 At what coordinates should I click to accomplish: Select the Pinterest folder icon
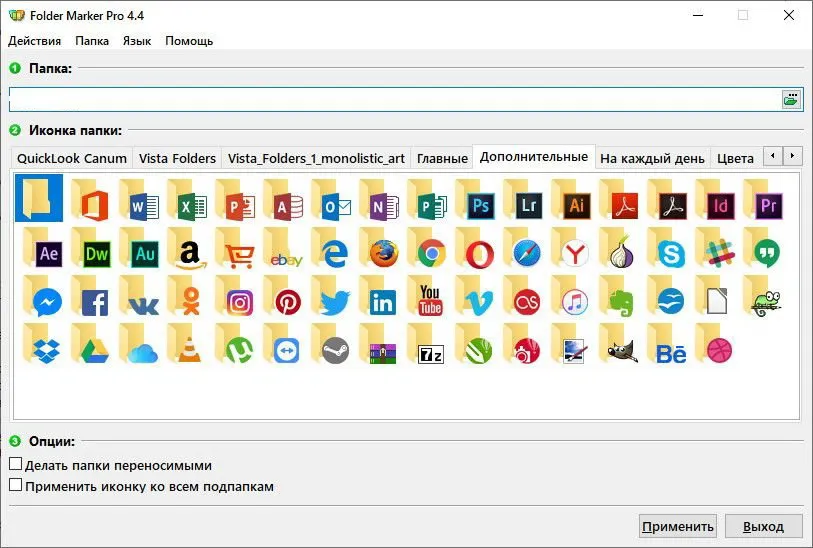tap(284, 297)
